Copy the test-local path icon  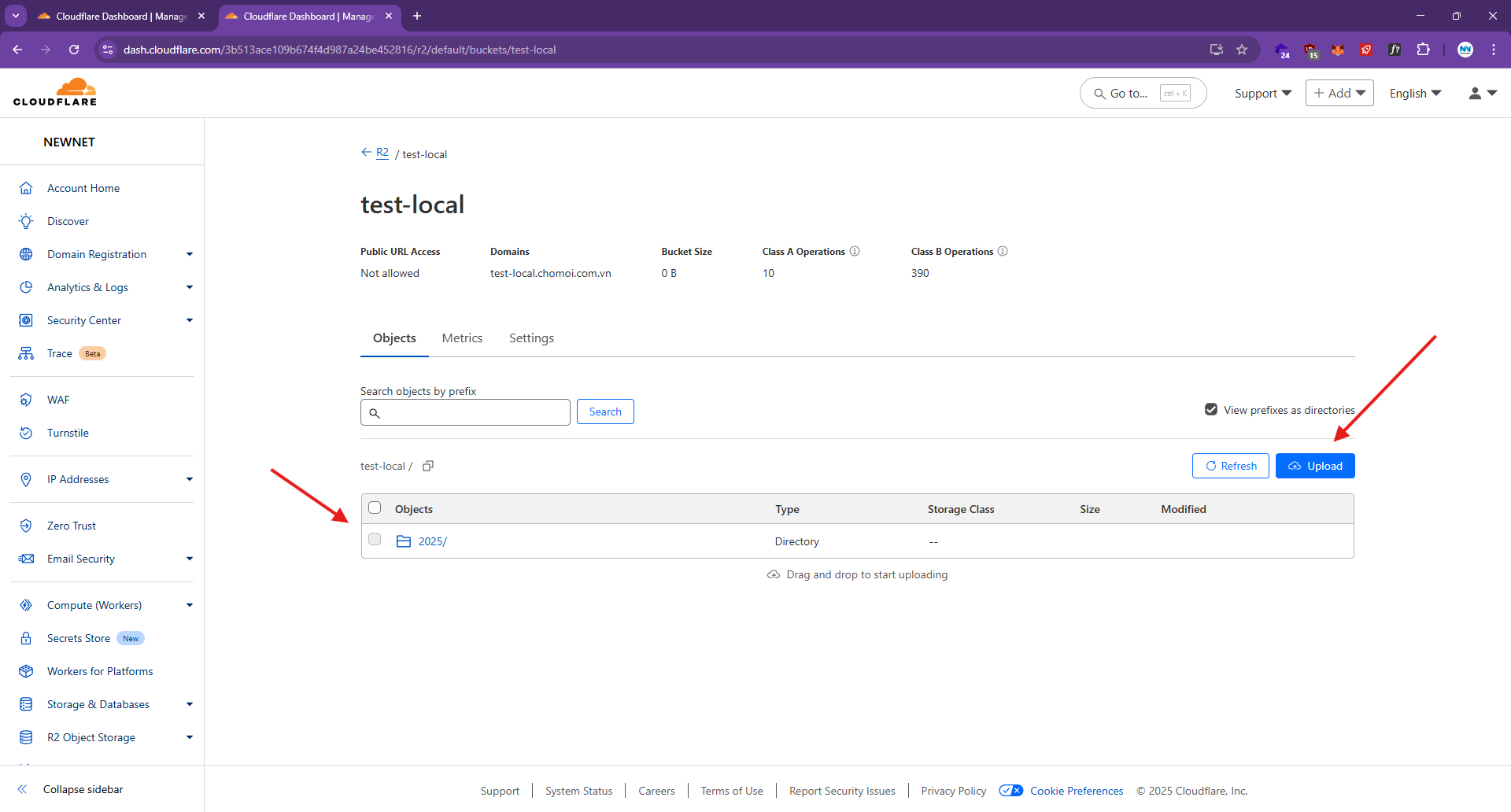tap(428, 466)
